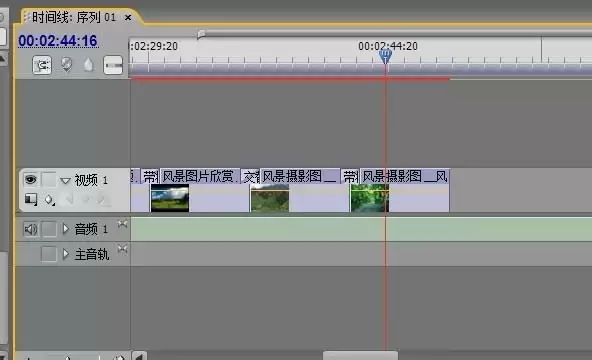
Task: Collapse the 视频 1 track
Action: coord(65,180)
